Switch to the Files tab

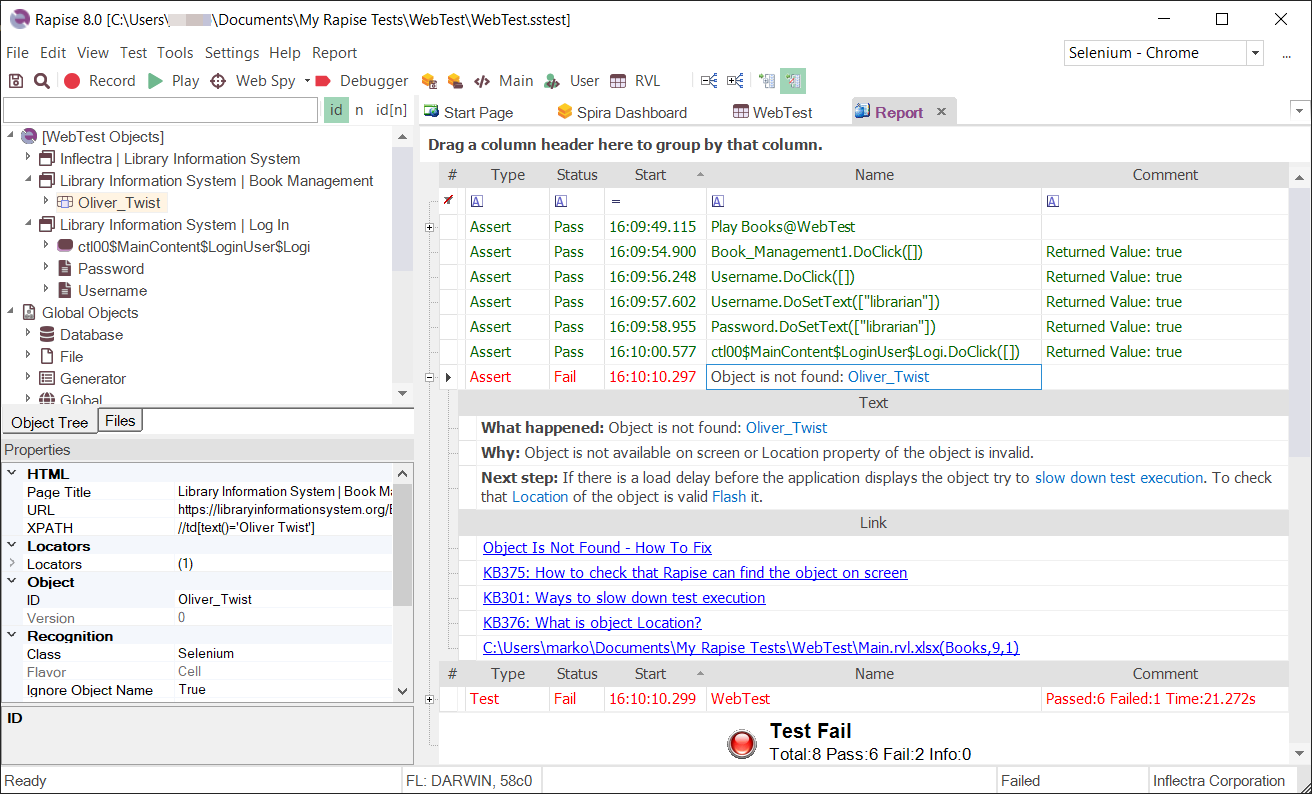pyautogui.click(x=120, y=421)
